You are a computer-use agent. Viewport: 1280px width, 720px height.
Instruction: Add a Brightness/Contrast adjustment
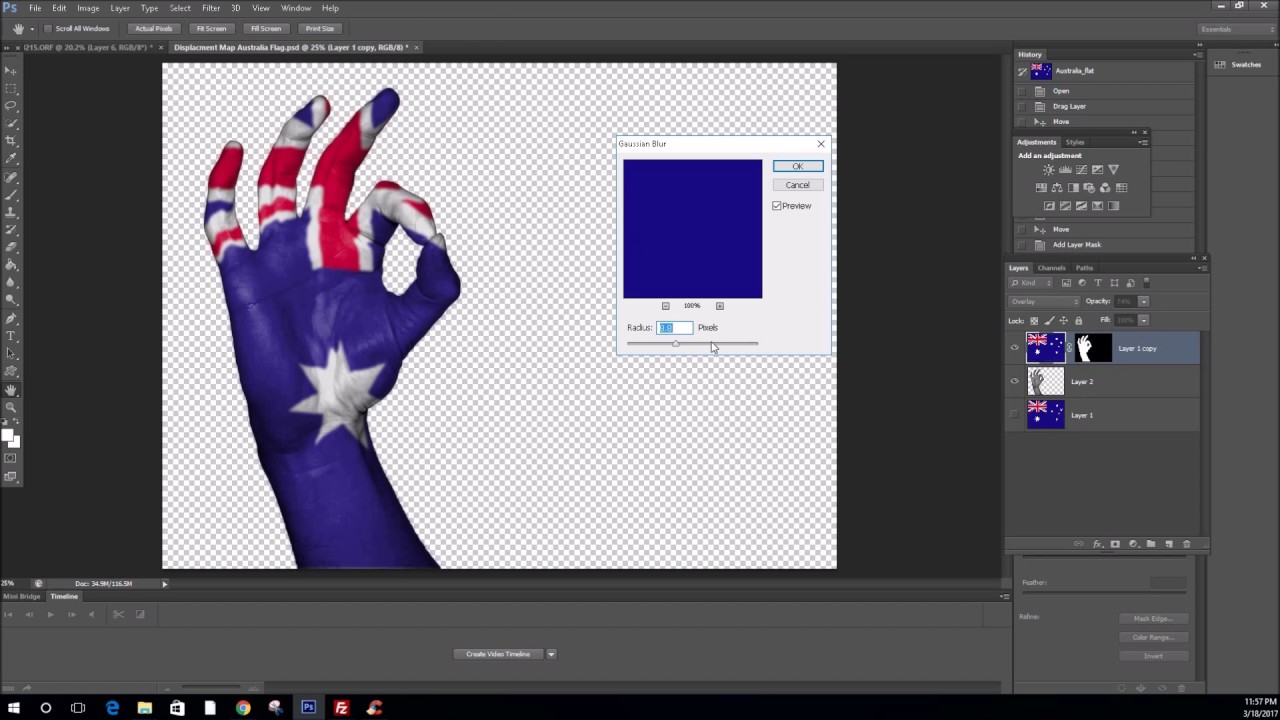click(x=1048, y=170)
